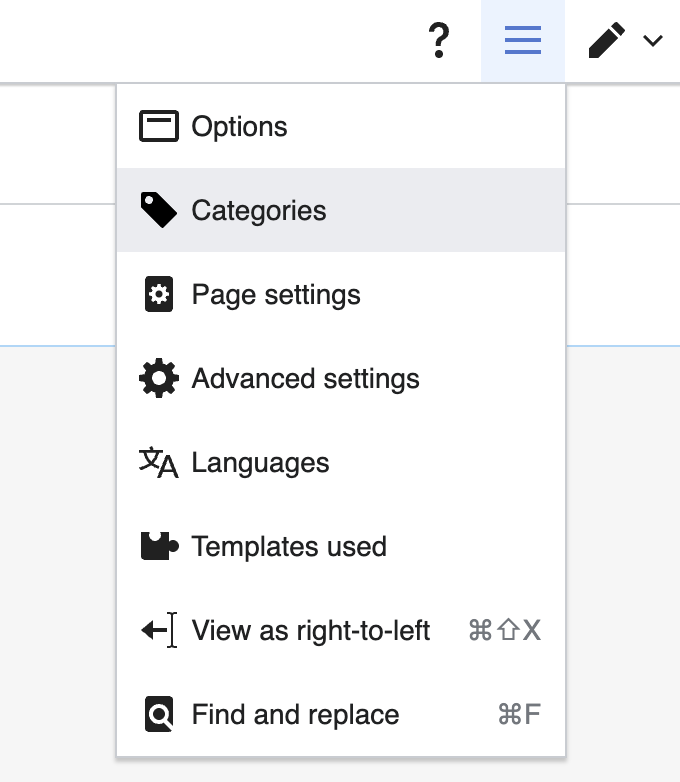The image size is (680, 782).
Task: Click the question mark help icon
Action: click(438, 41)
